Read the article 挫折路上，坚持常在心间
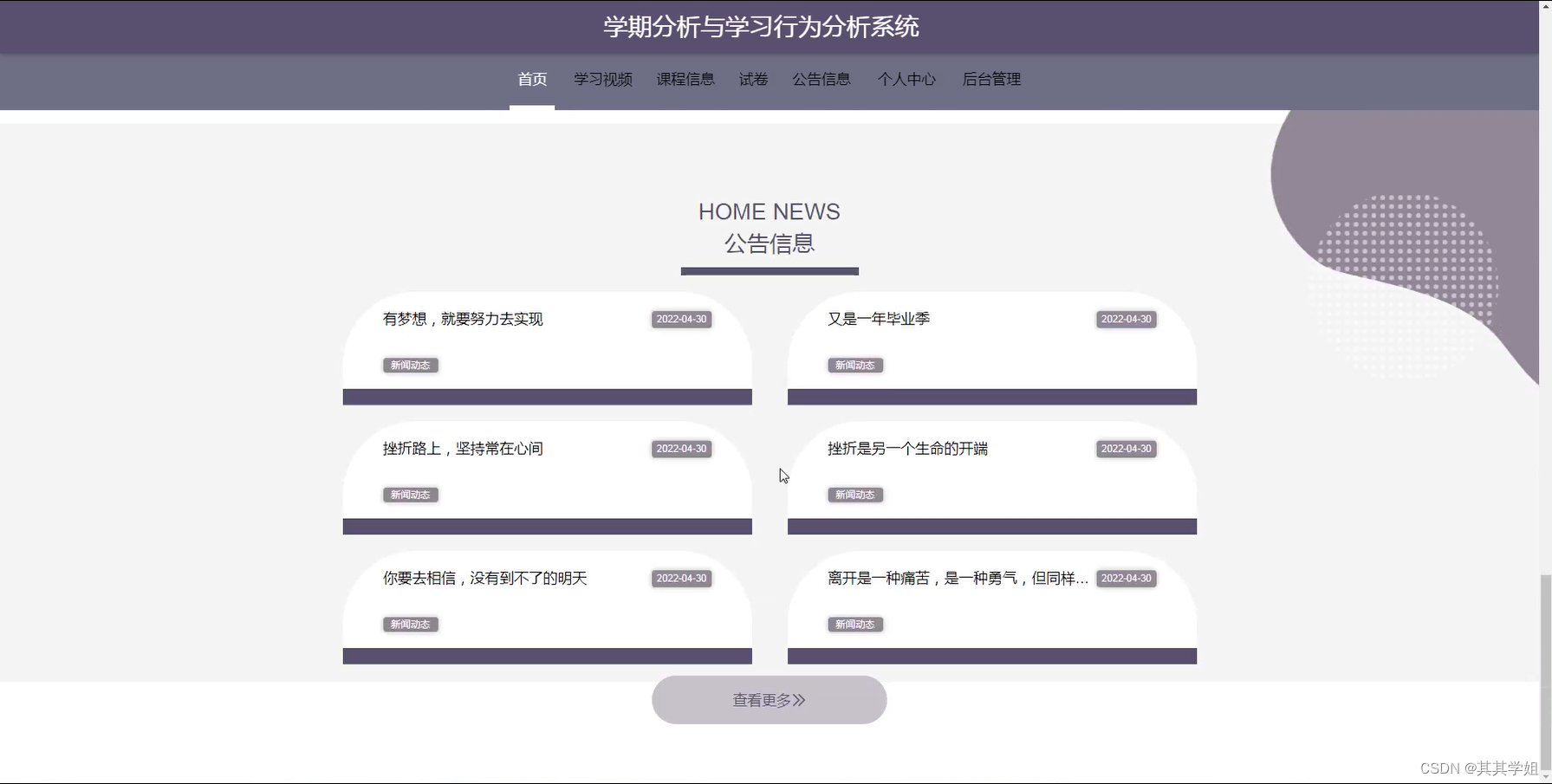 (462, 449)
